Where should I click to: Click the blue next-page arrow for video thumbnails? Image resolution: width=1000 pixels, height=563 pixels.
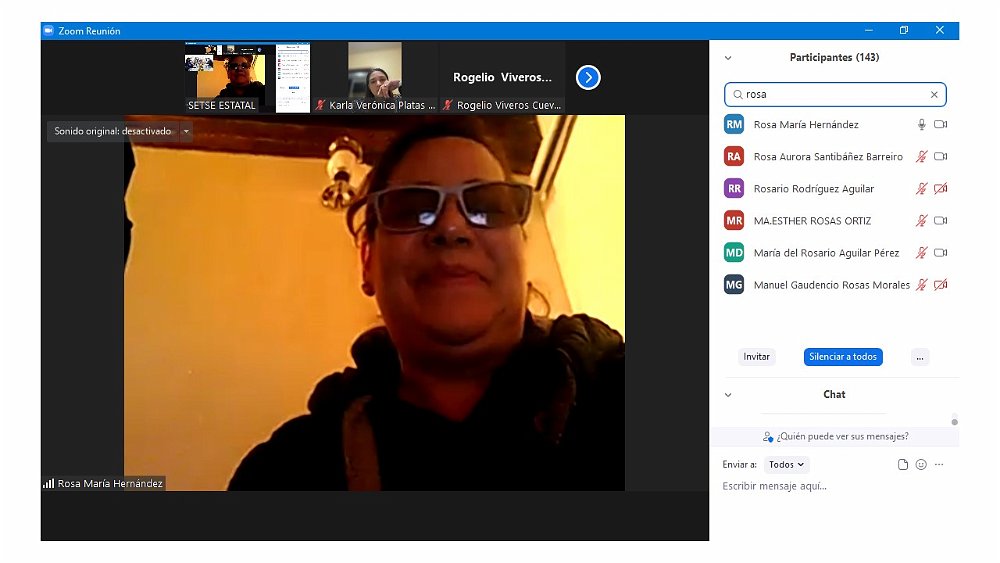[588, 77]
